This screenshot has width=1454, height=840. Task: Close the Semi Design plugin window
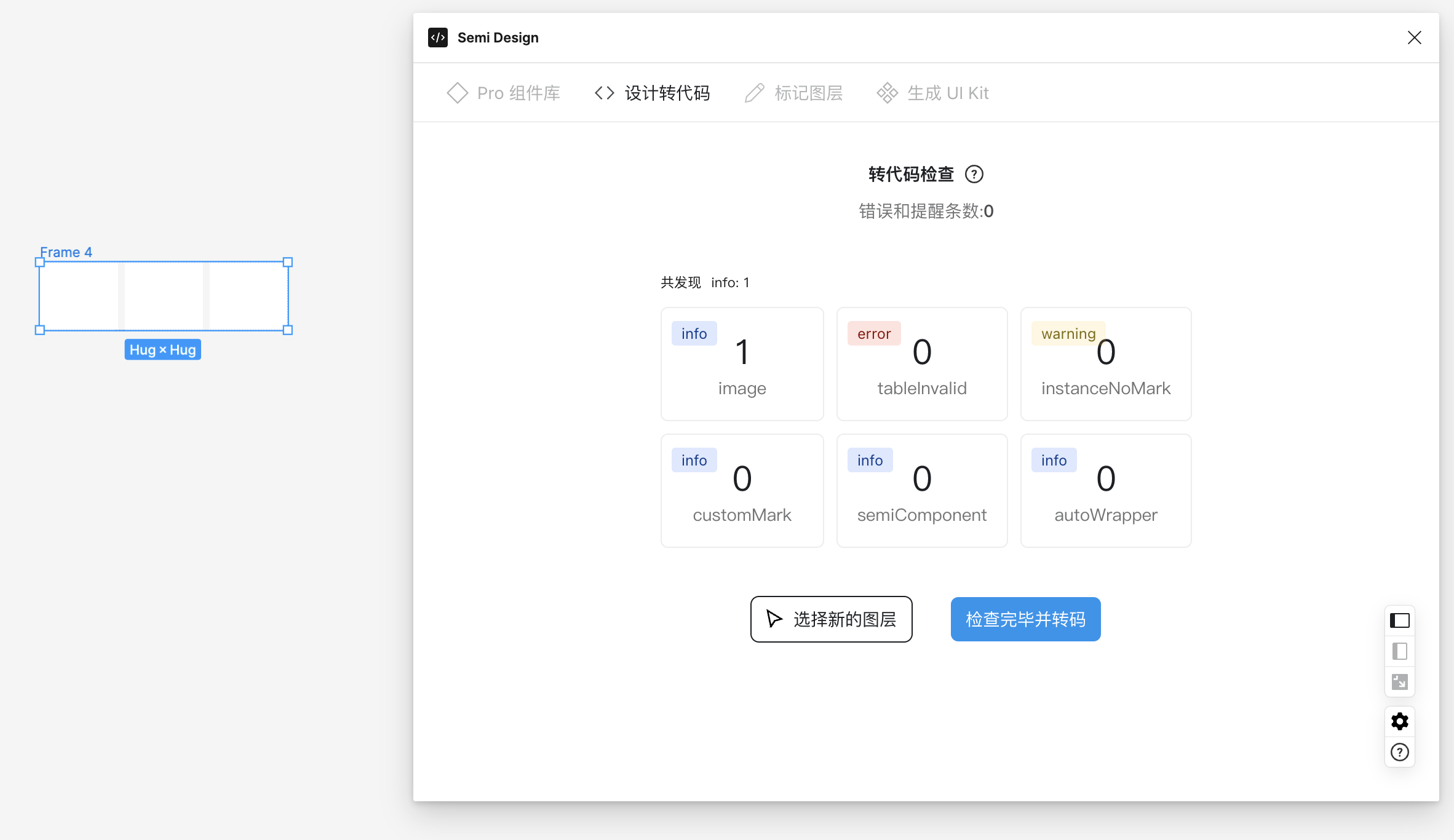point(1414,38)
